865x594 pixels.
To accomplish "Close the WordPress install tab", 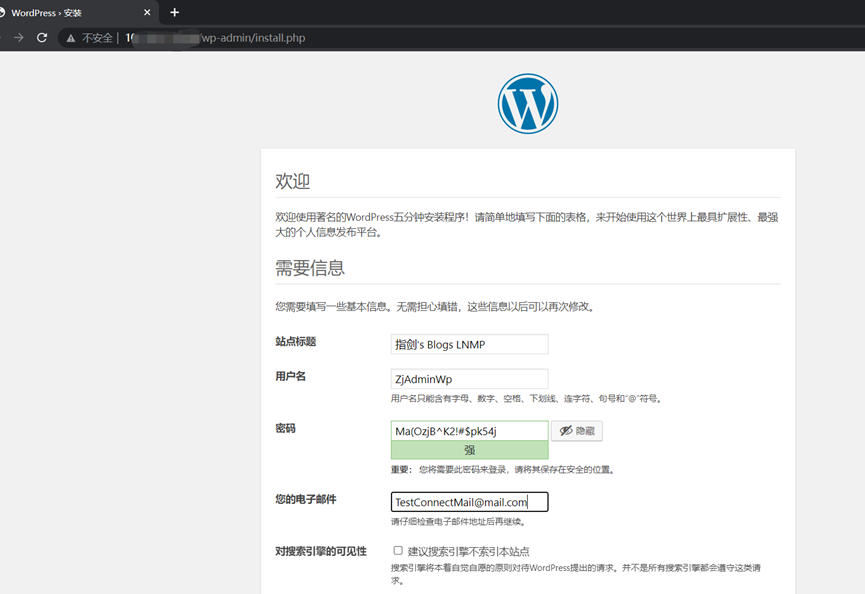I will click(147, 12).
